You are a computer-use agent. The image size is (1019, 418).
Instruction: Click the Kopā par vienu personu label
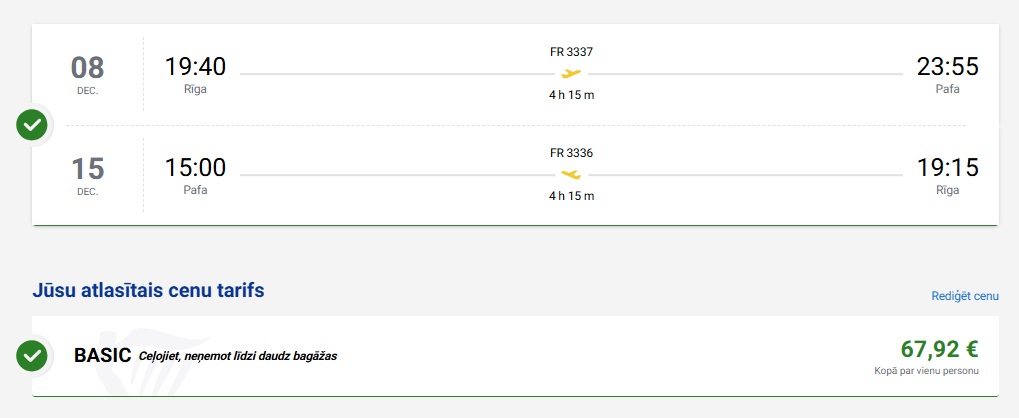[926, 370]
